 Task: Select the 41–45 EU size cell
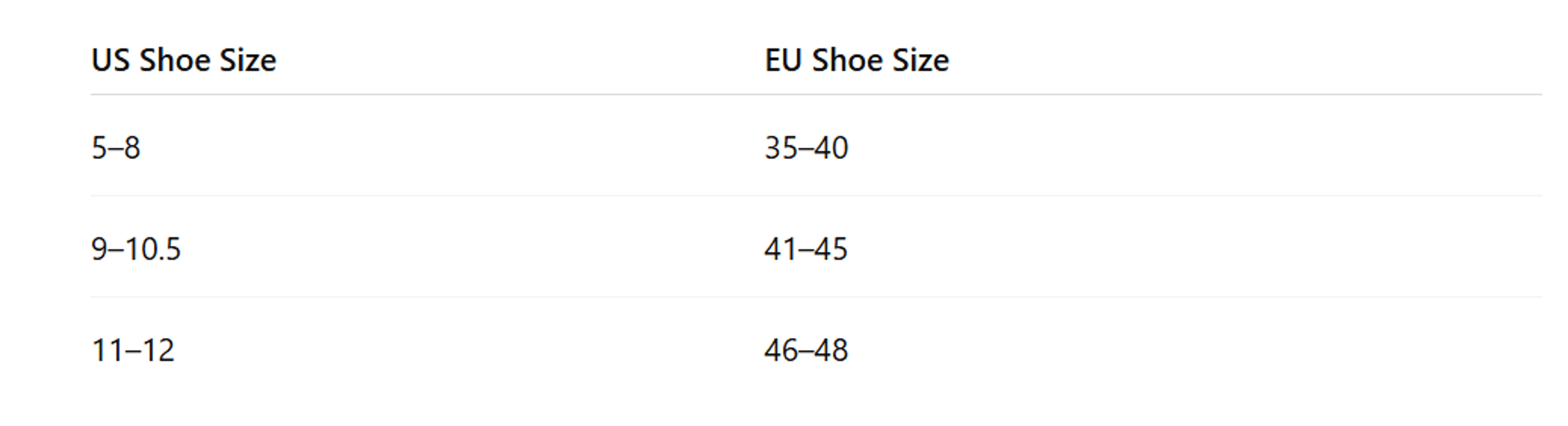[806, 249]
